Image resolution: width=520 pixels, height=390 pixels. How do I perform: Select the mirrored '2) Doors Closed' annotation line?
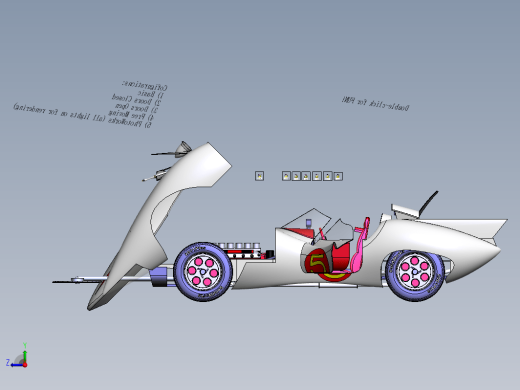[x=136, y=99]
